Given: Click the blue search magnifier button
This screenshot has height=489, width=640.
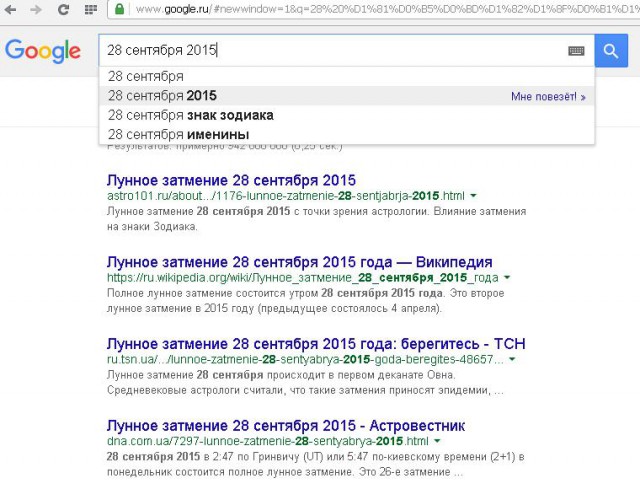Looking at the screenshot, I should (611, 51).
